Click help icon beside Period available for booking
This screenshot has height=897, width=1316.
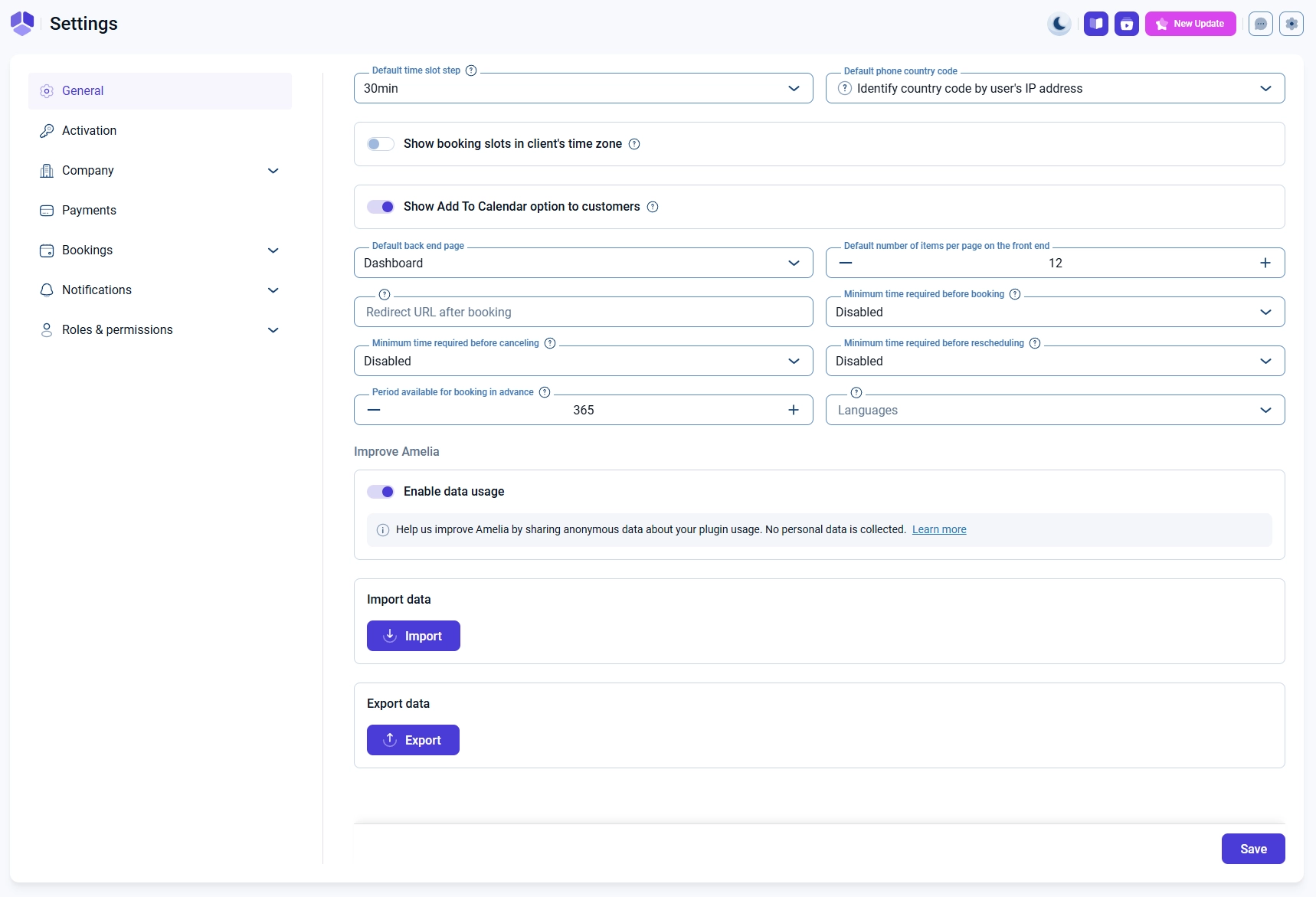click(545, 392)
